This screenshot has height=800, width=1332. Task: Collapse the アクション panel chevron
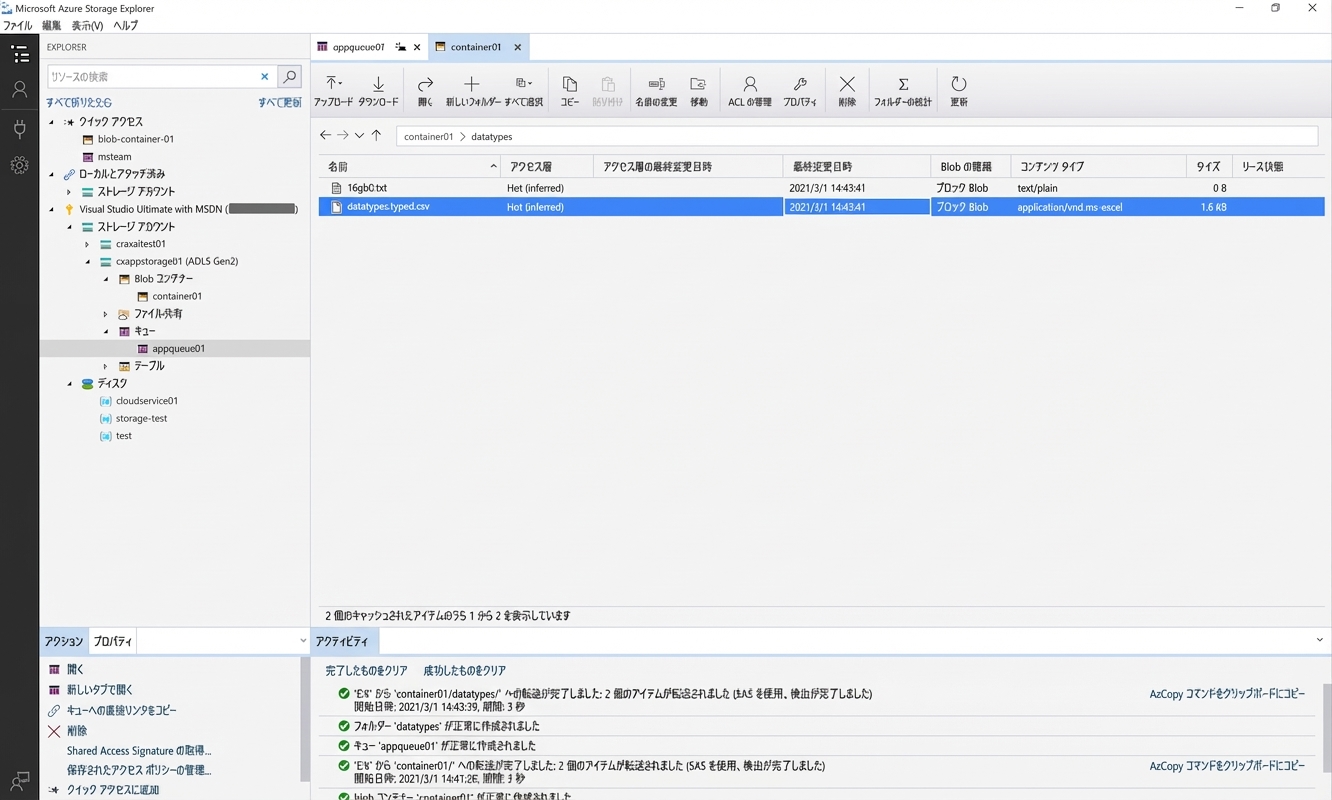[x=303, y=641]
